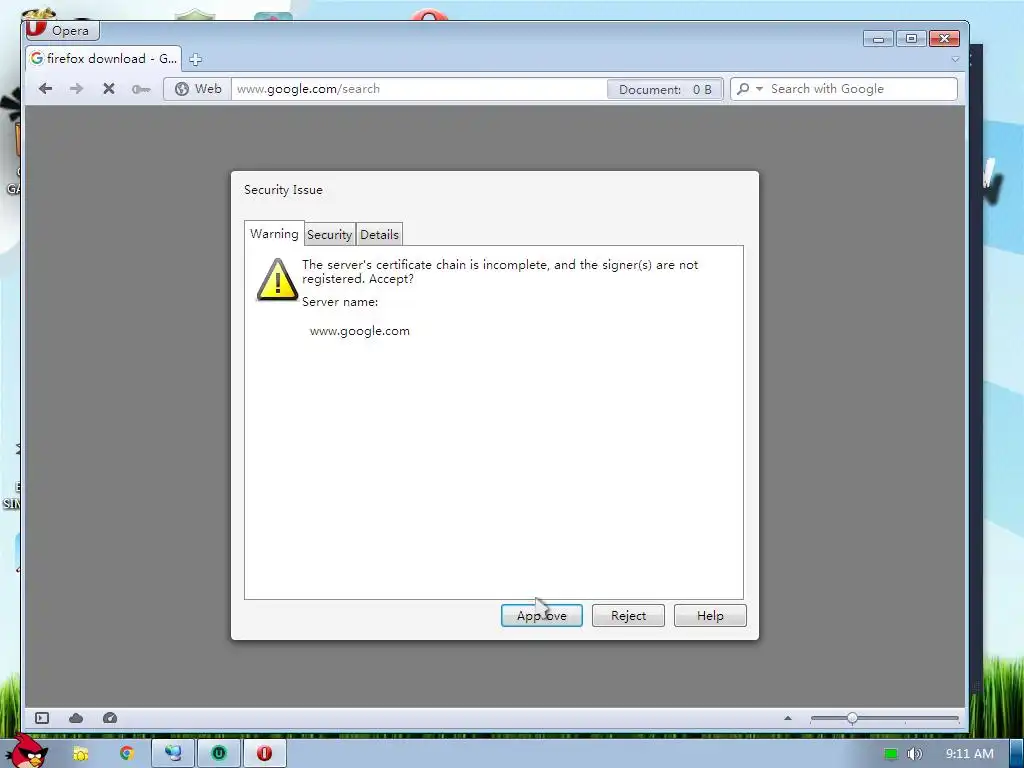The height and width of the screenshot is (768, 1024).
Task: Launch Chrome from the taskbar
Action: (x=127, y=754)
